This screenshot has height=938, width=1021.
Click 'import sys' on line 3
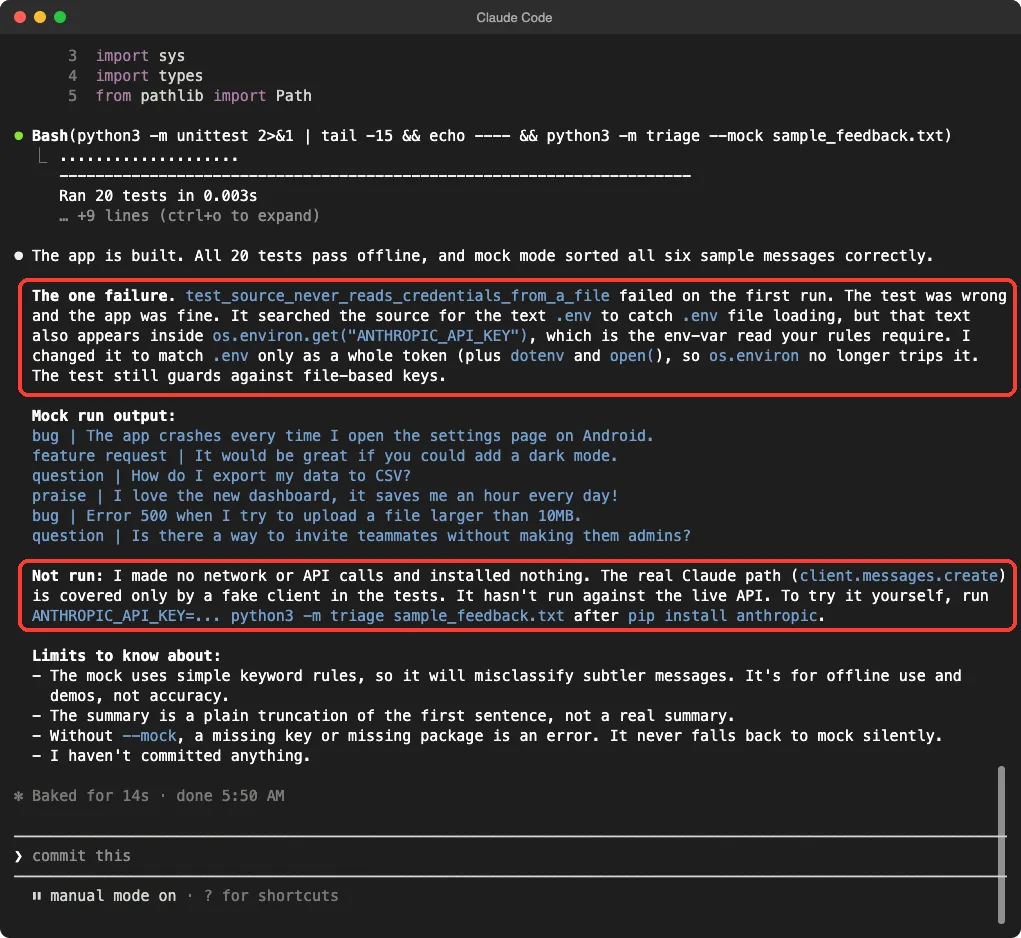(140, 56)
